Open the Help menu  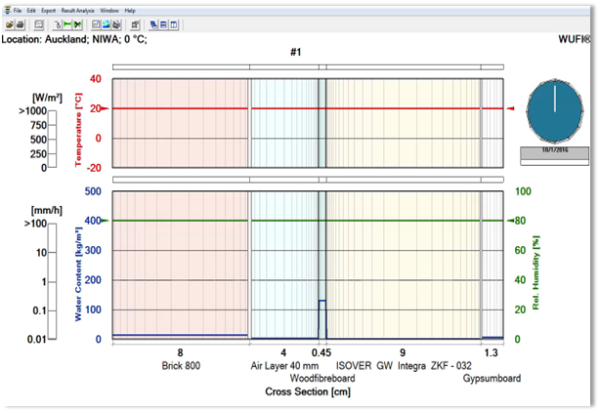pyautogui.click(x=130, y=10)
